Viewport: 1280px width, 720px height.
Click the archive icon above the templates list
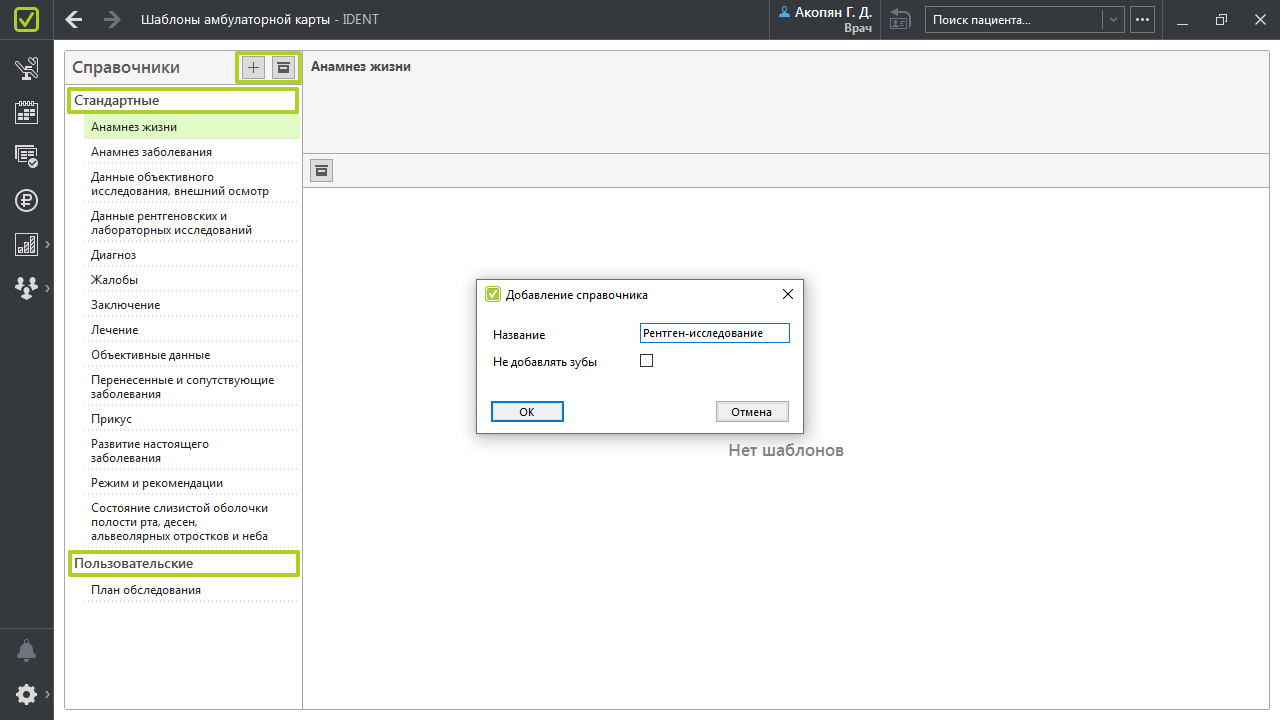point(321,170)
